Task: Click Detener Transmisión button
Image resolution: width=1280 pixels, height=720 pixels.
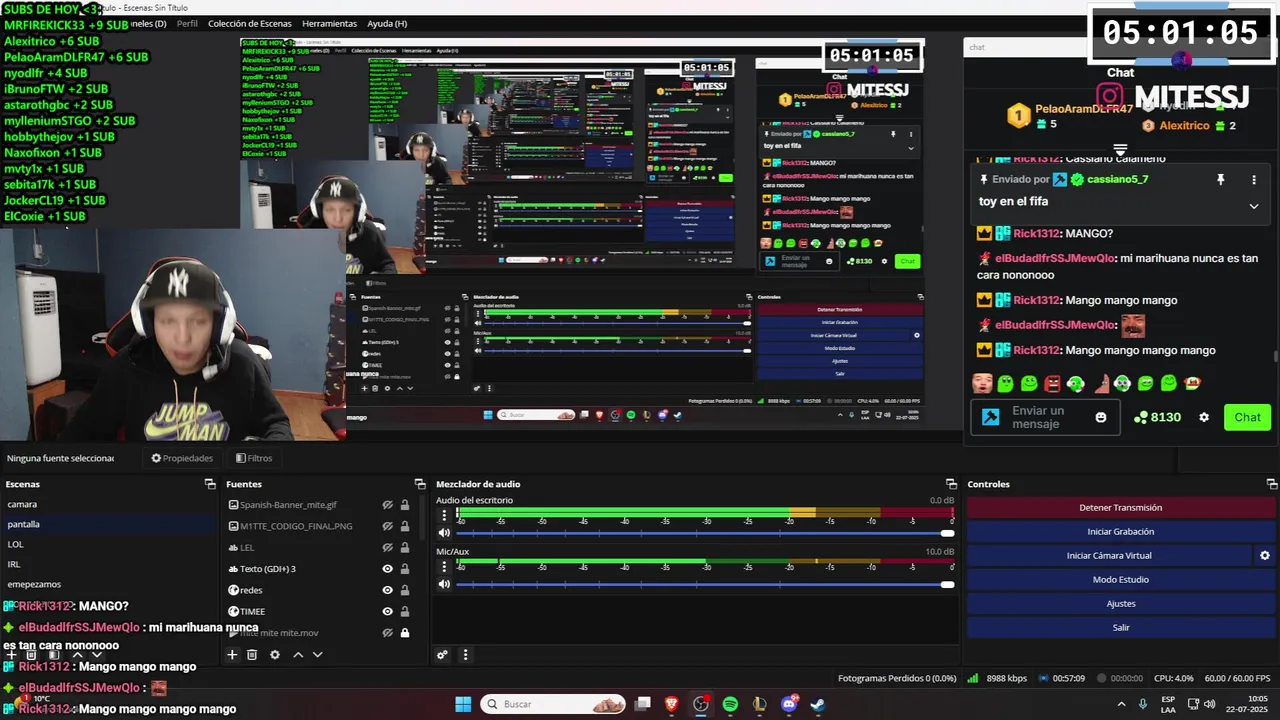Action: pyautogui.click(x=1120, y=507)
